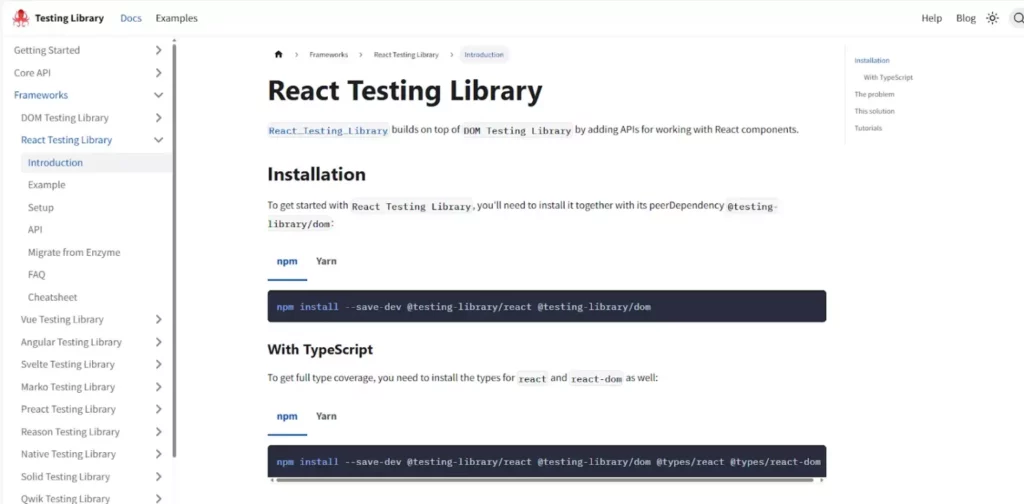Click the React Testing Library page heading
Screen dimensions: 1024x504
[405, 91]
